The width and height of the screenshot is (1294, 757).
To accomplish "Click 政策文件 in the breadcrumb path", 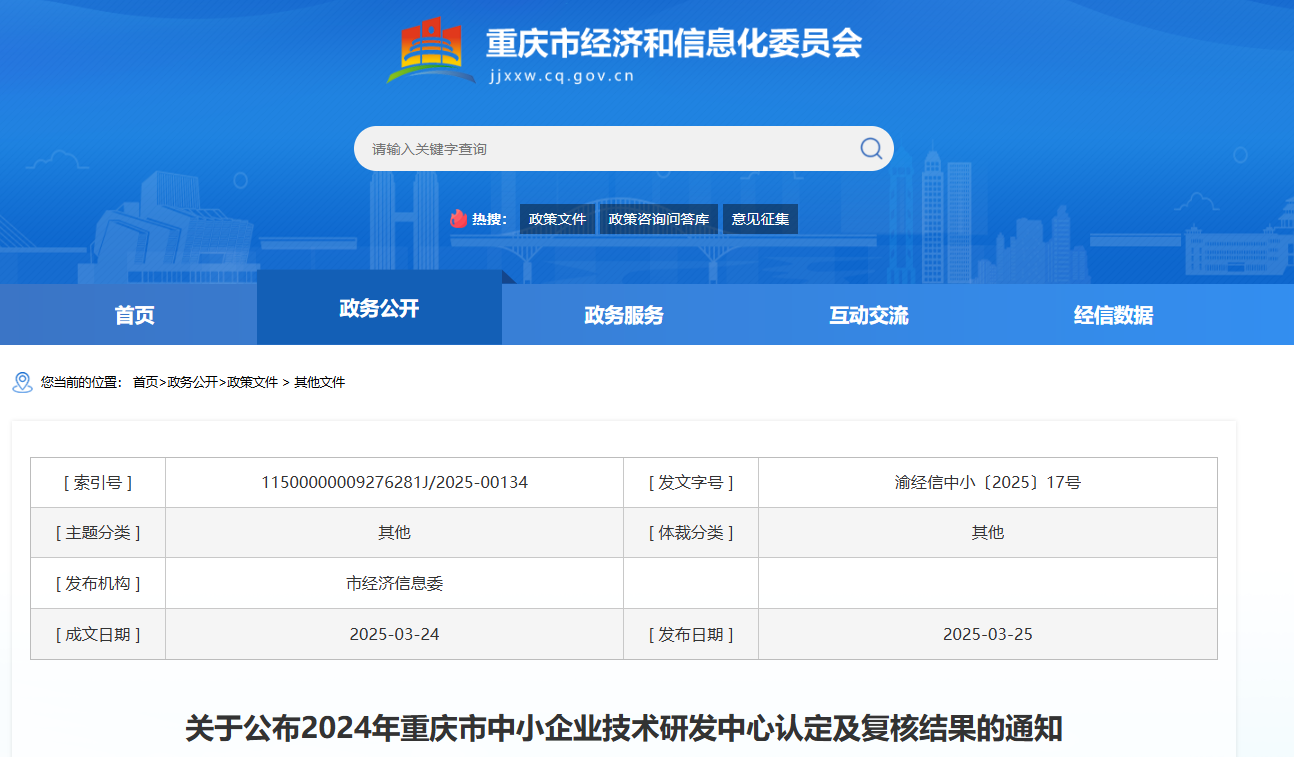I will [252, 382].
